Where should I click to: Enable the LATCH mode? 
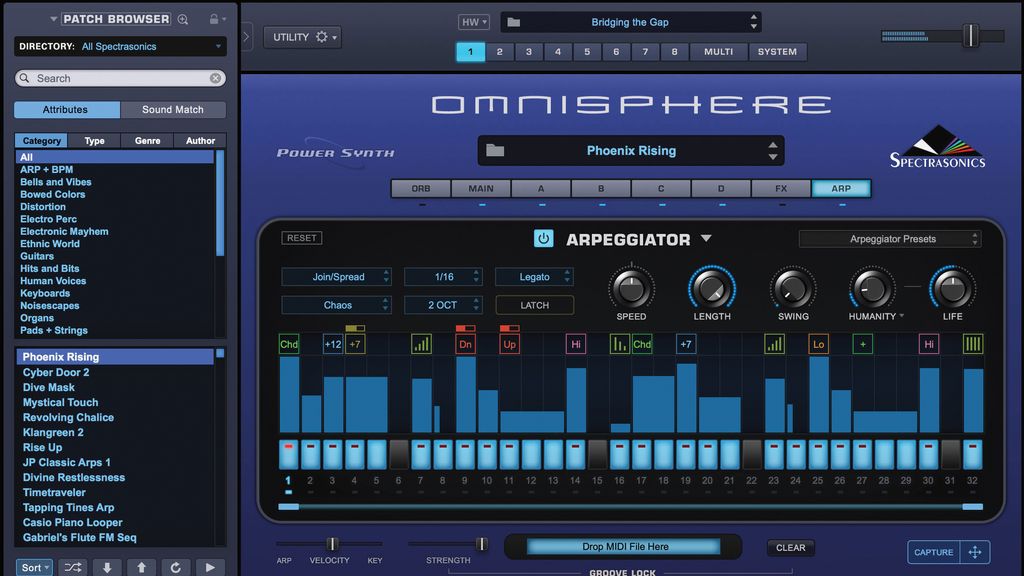pyautogui.click(x=534, y=304)
